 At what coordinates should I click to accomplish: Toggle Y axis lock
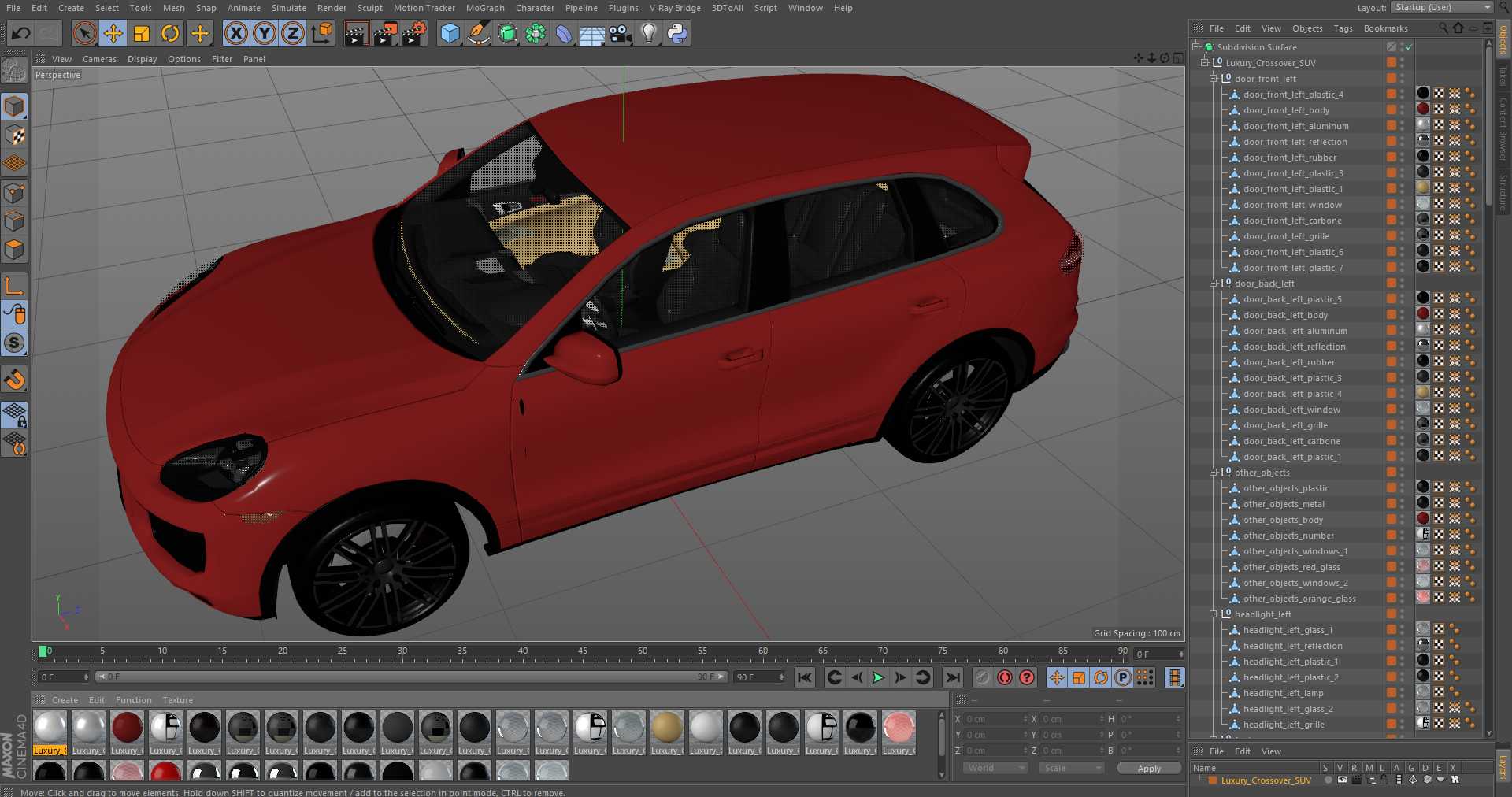point(265,33)
